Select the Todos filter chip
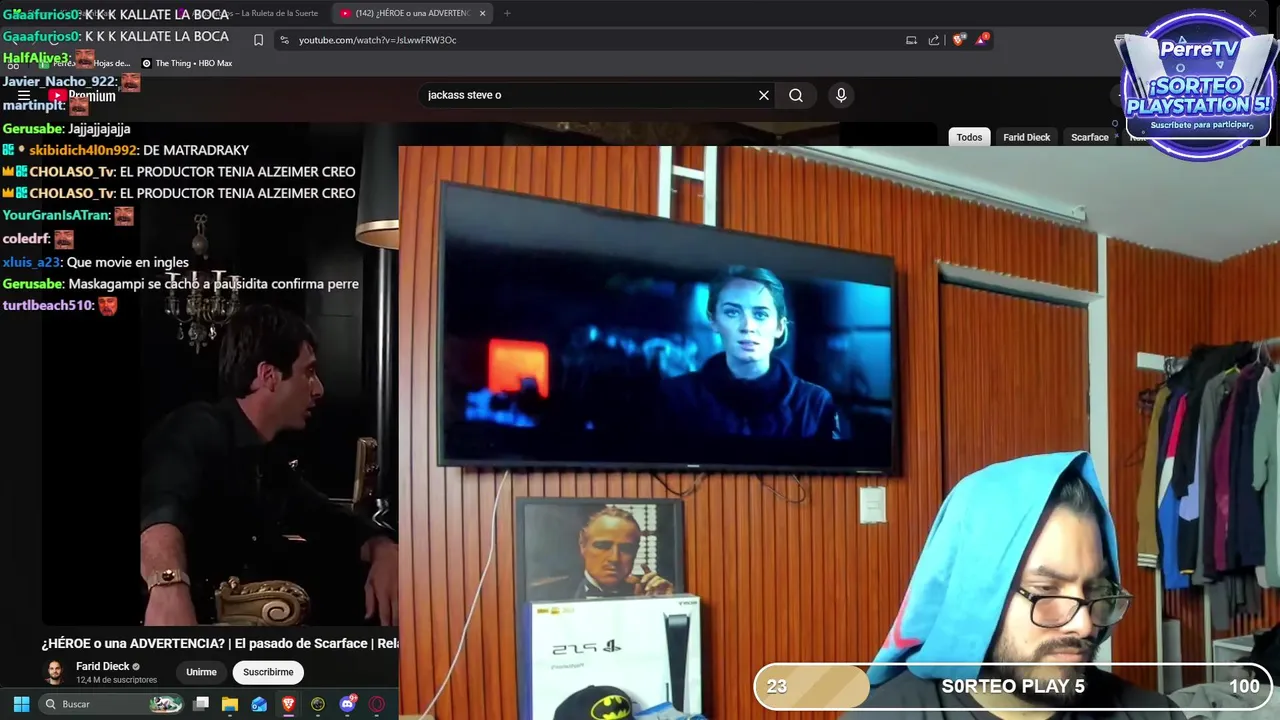The width and height of the screenshot is (1280, 720). (x=969, y=137)
